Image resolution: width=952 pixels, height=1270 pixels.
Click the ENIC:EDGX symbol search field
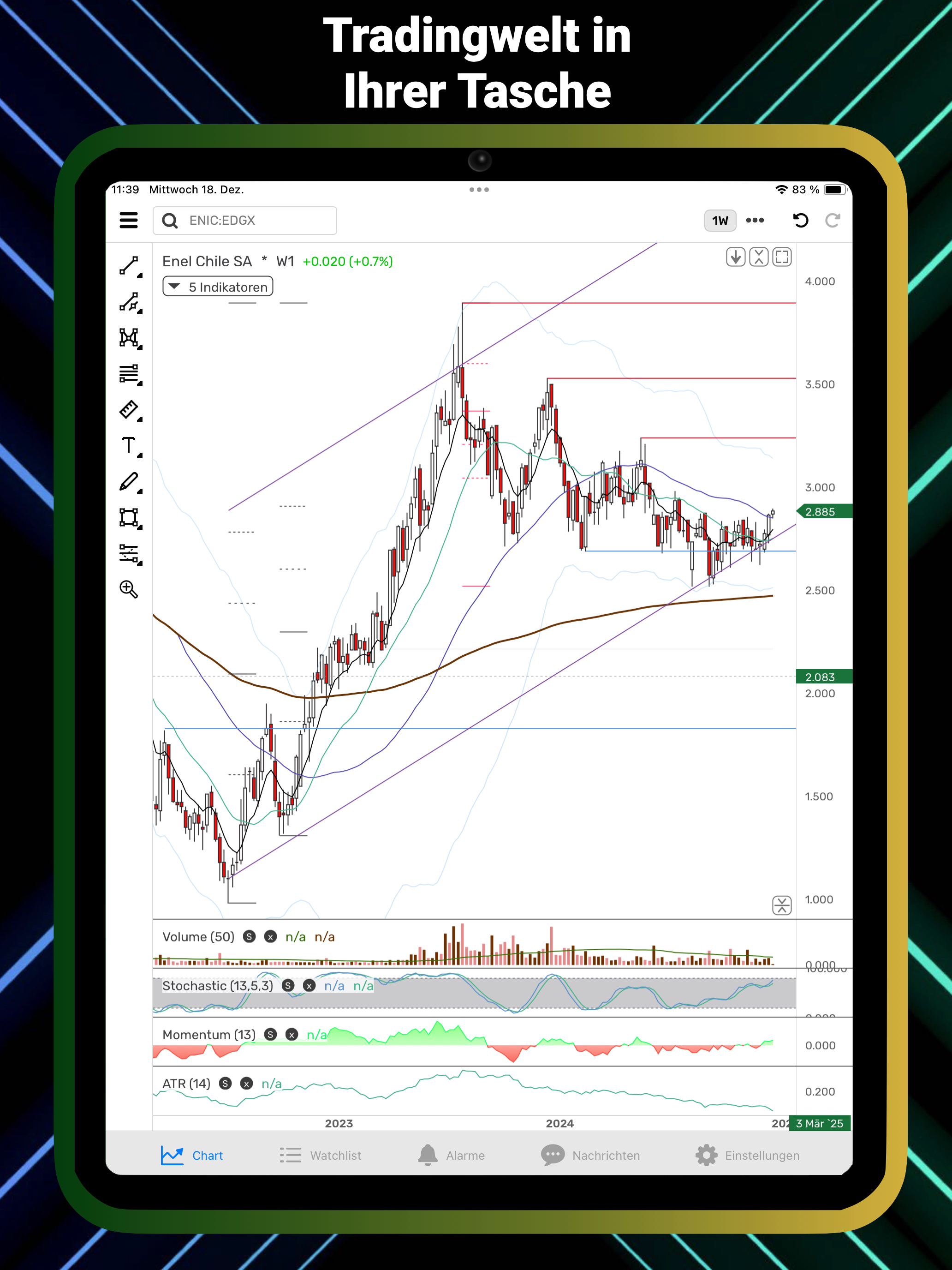coord(244,221)
